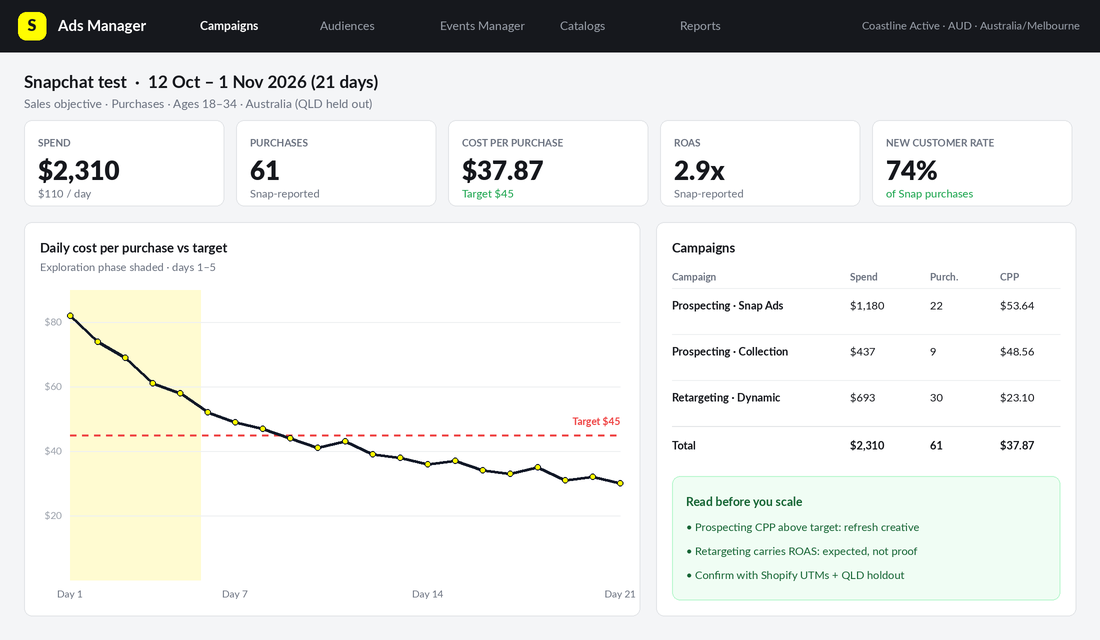
Task: Click the $20 y-axis label
Action: click(x=53, y=516)
